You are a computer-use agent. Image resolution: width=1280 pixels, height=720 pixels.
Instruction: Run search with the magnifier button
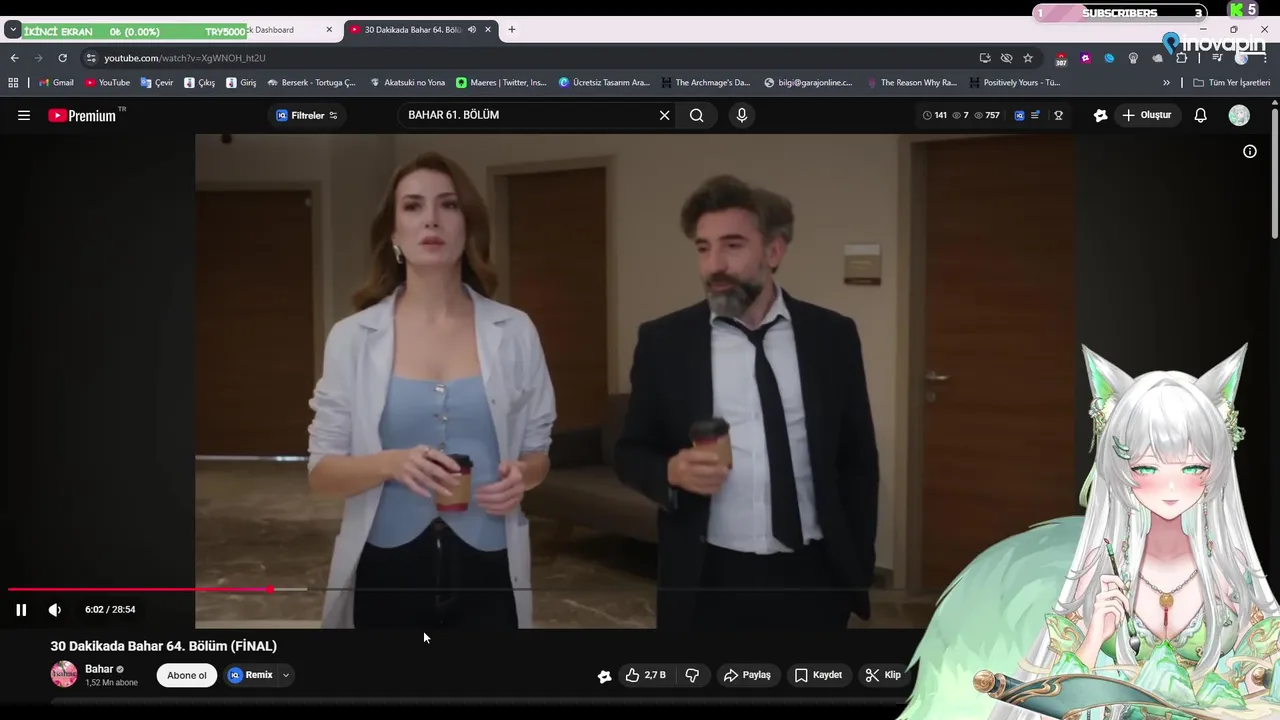pyautogui.click(x=697, y=115)
